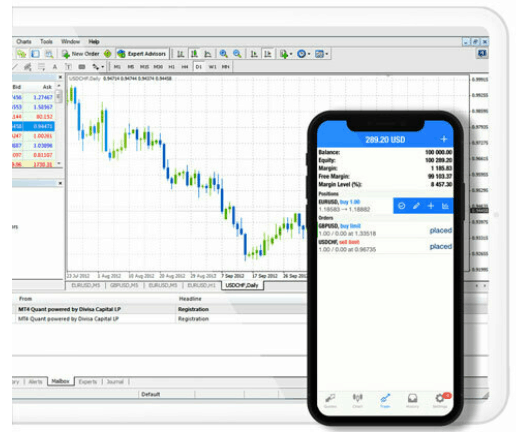Select the line chart type icon
516x433 pixels.
pyautogui.click(x=208, y=54)
